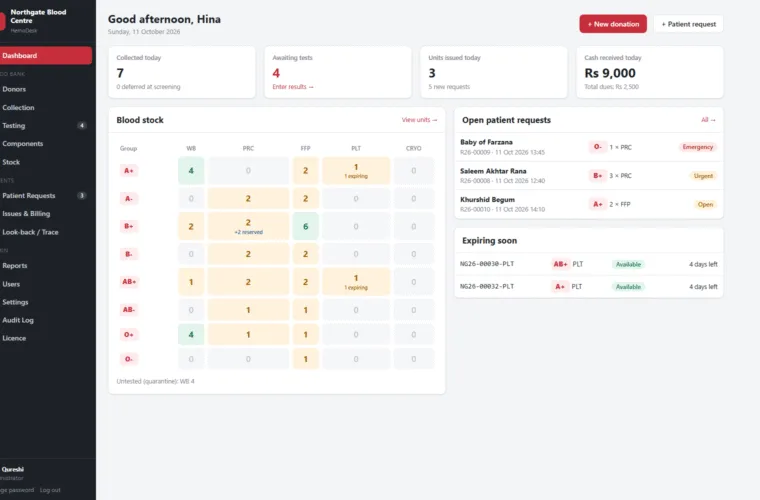Click the B+ FFP cell showing 6
The width and height of the screenshot is (760, 500).
click(305, 226)
